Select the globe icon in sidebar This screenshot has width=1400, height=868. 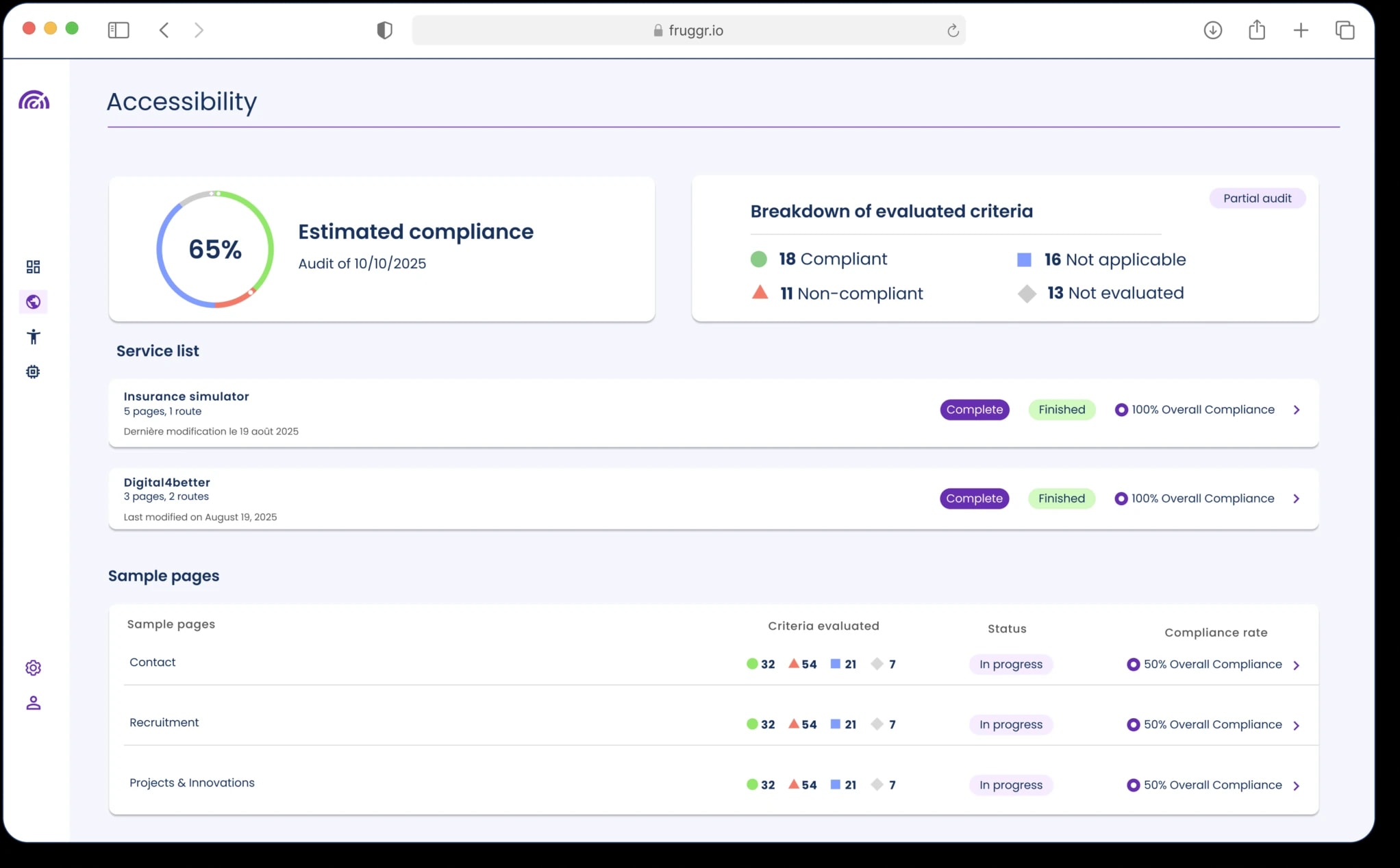tap(33, 302)
